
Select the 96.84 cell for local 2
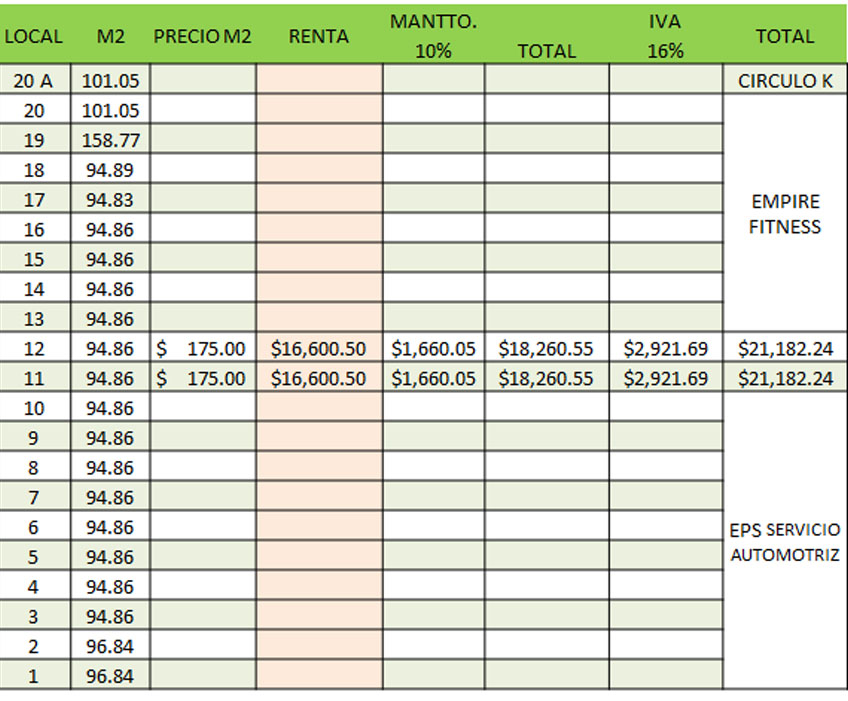(110, 646)
